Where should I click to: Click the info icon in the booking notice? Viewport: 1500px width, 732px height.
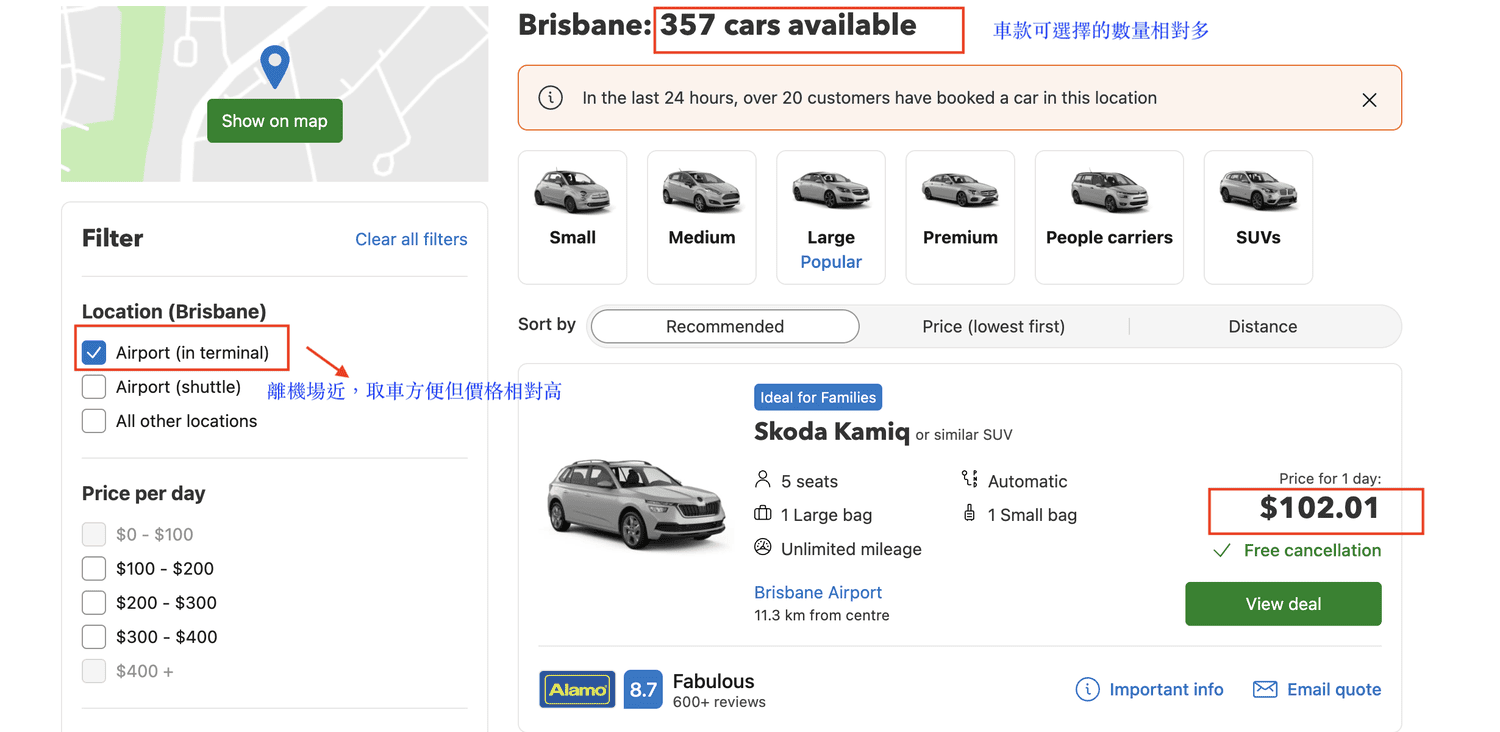550,98
